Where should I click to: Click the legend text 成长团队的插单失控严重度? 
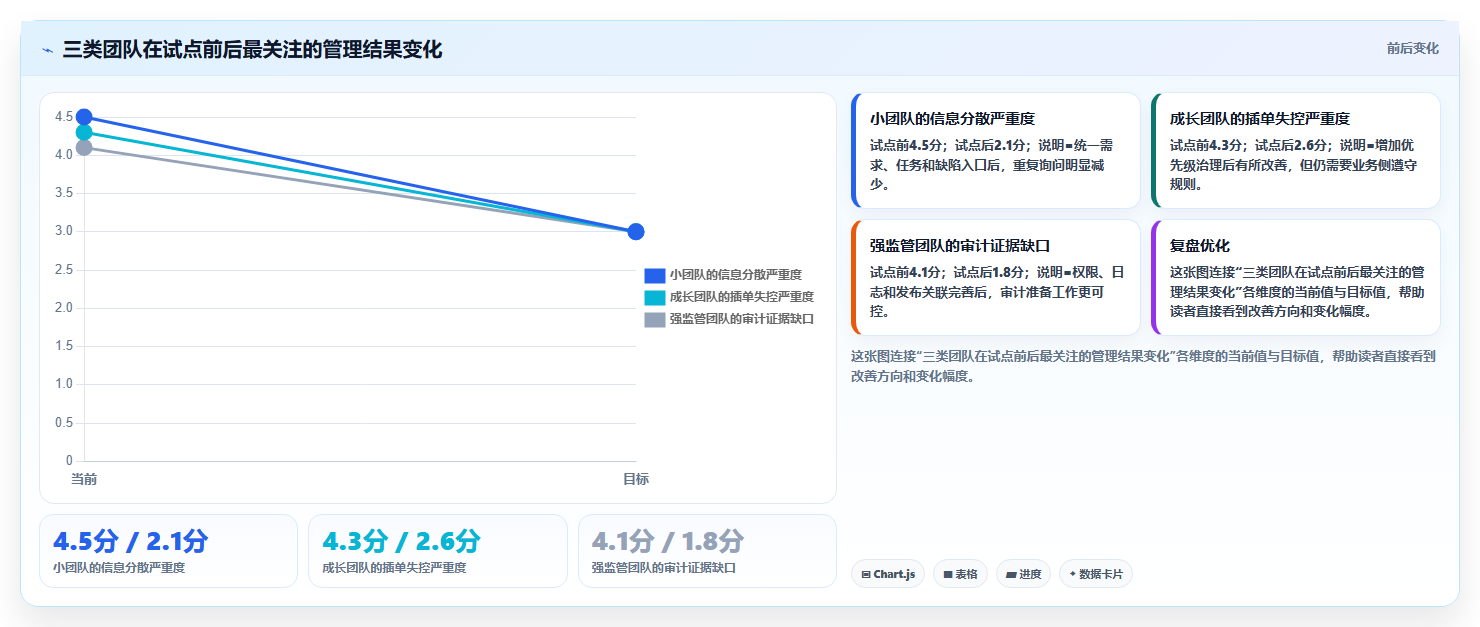pyautogui.click(x=742, y=297)
